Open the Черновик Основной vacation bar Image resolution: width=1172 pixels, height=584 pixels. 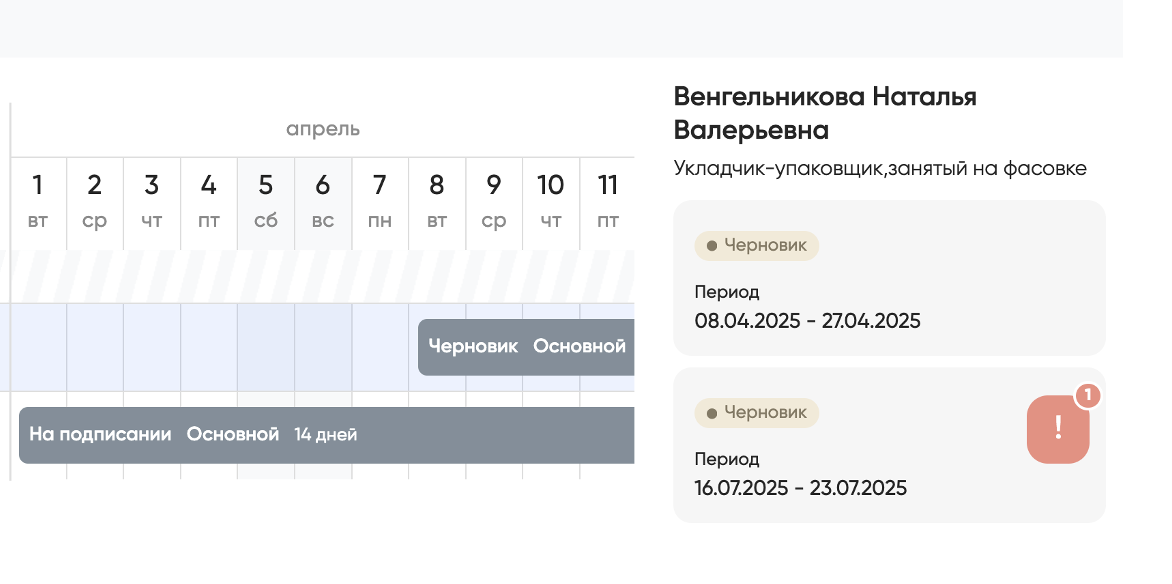click(x=526, y=347)
